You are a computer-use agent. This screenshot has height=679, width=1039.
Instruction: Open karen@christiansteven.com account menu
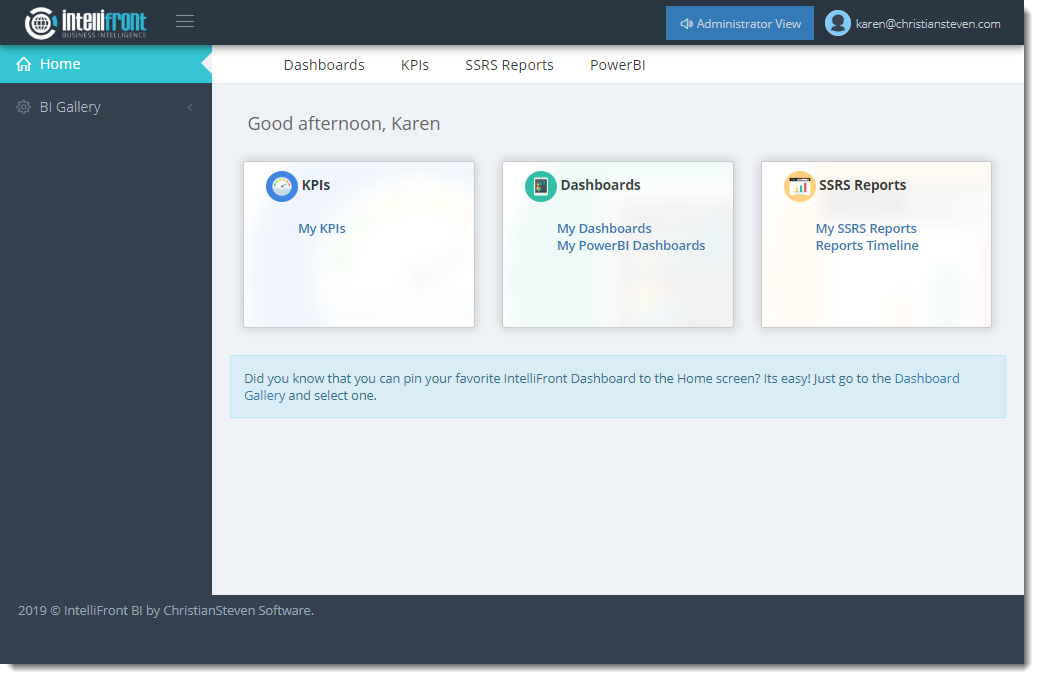[927, 24]
